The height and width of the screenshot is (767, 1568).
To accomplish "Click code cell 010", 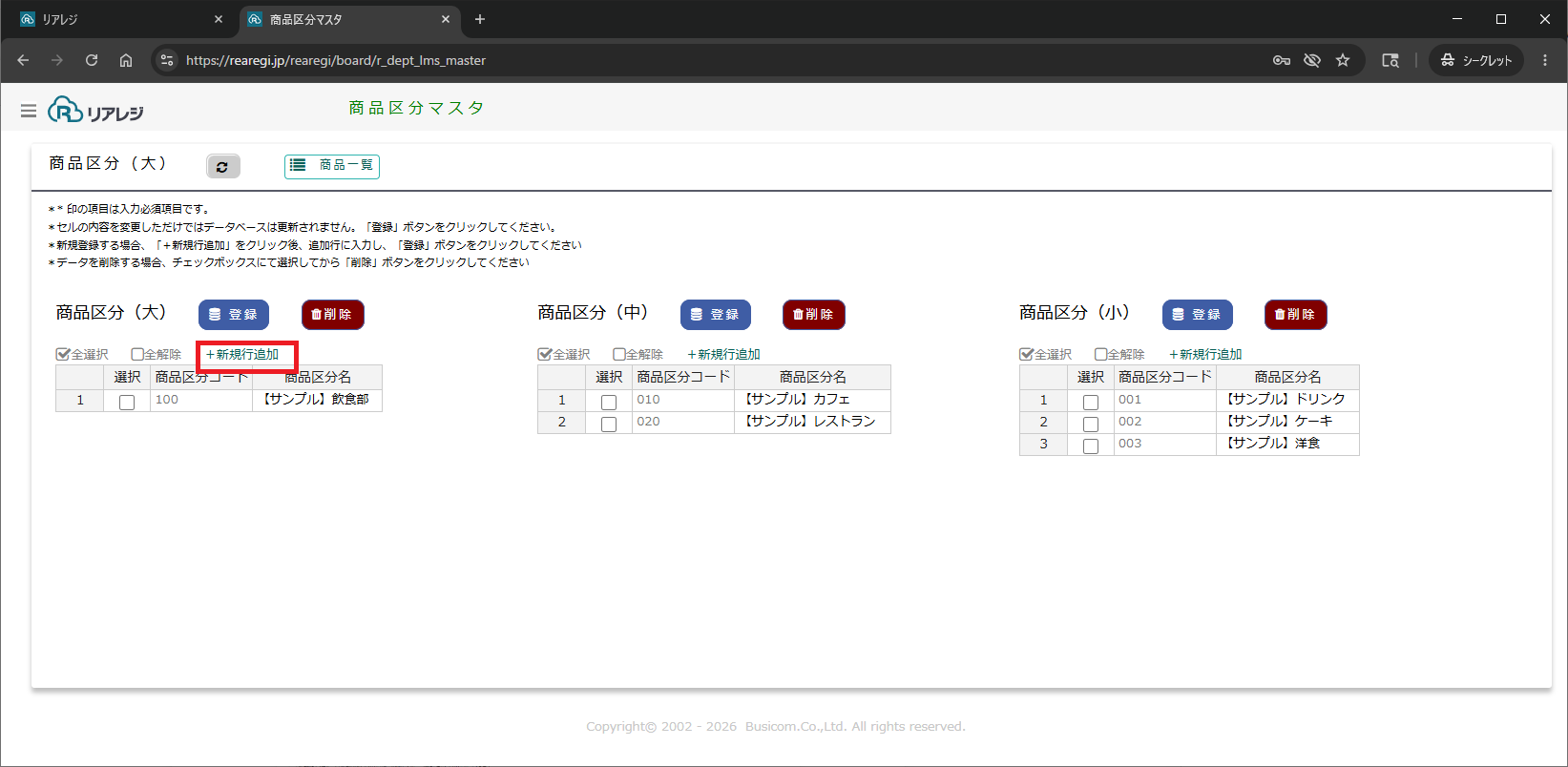I will (x=683, y=400).
